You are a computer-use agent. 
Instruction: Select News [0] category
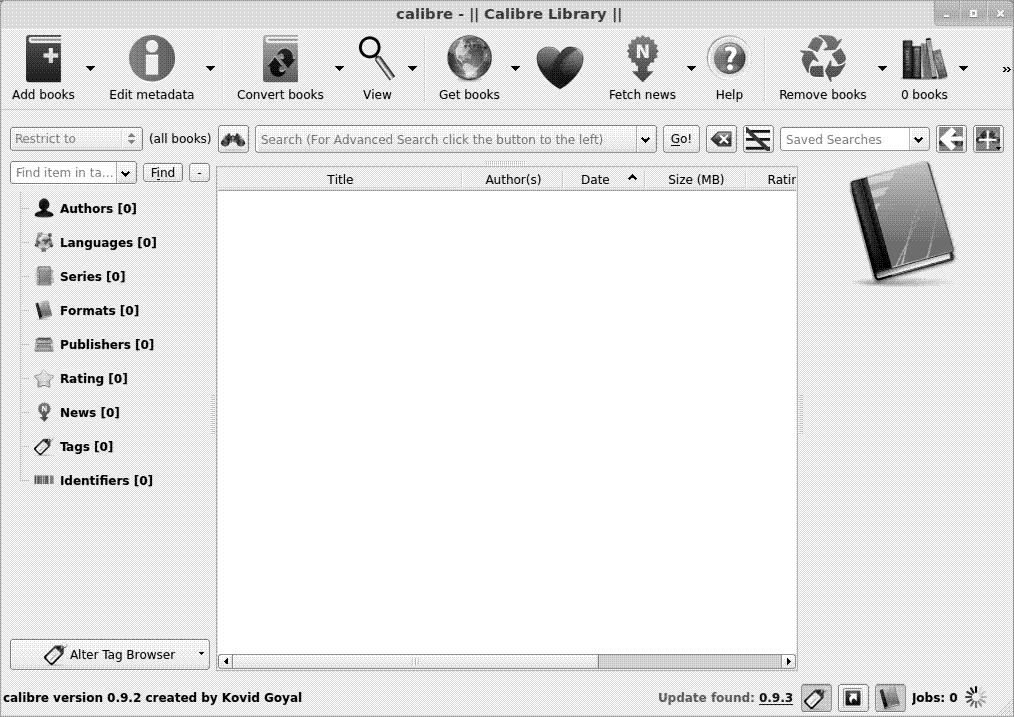(x=89, y=412)
